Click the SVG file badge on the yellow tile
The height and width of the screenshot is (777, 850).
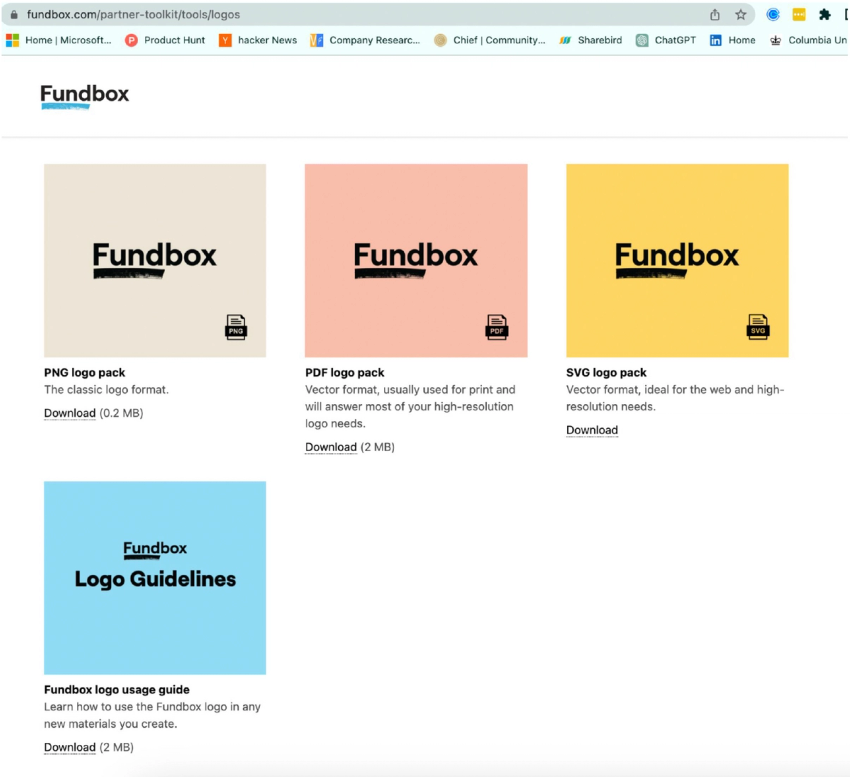click(758, 328)
